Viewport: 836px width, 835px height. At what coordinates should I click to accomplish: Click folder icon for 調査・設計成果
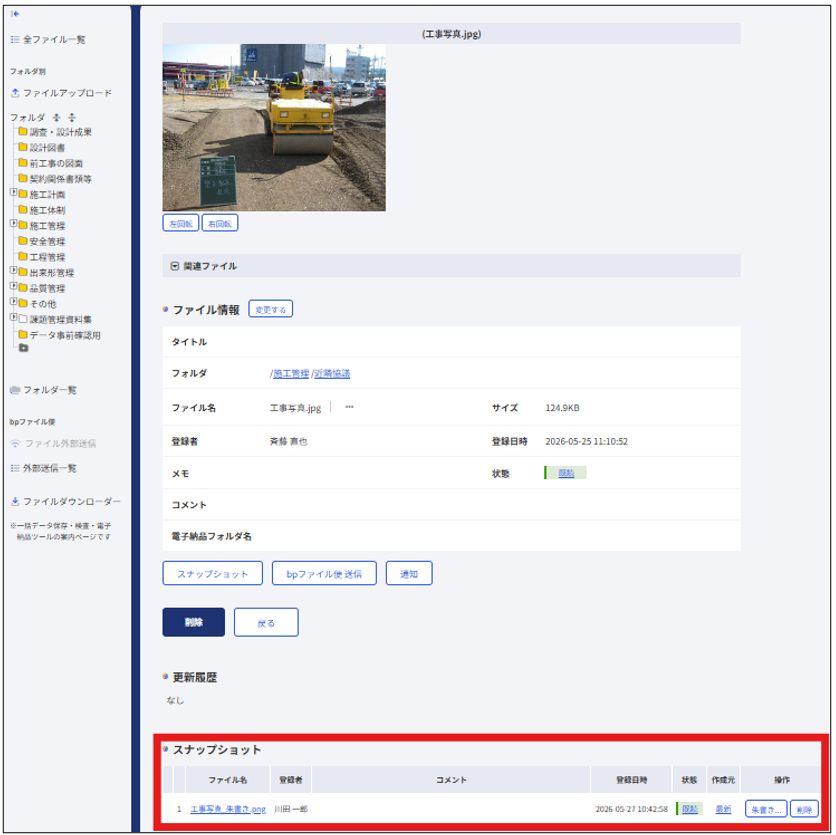(x=23, y=131)
